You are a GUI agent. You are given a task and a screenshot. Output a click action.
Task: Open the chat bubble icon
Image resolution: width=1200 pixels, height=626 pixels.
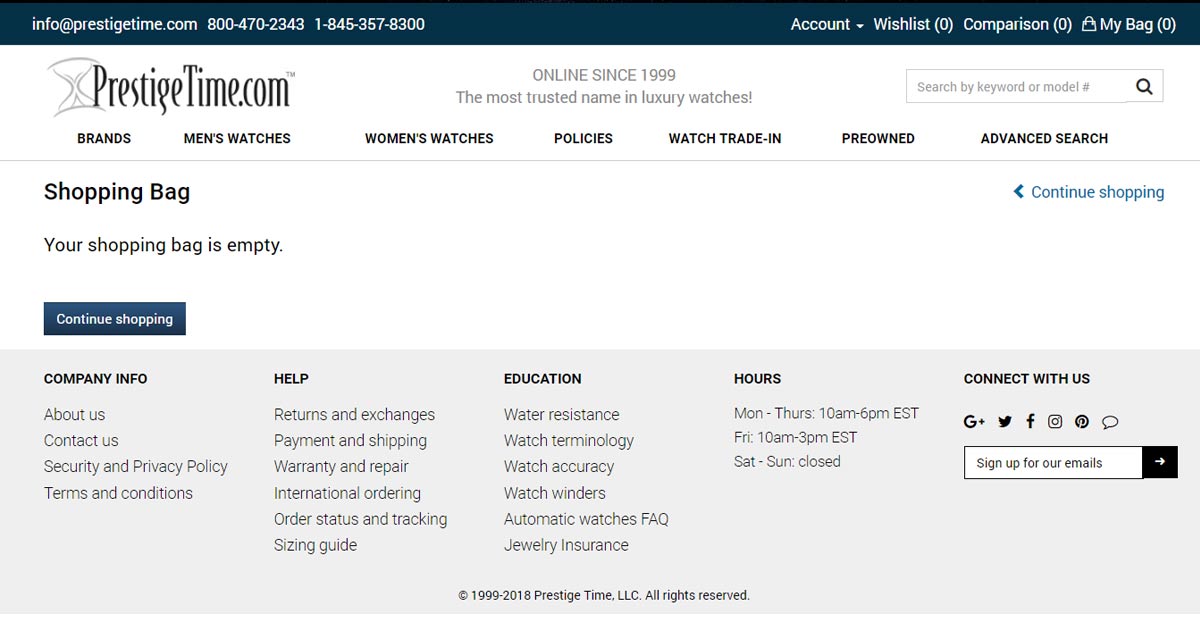1110,422
